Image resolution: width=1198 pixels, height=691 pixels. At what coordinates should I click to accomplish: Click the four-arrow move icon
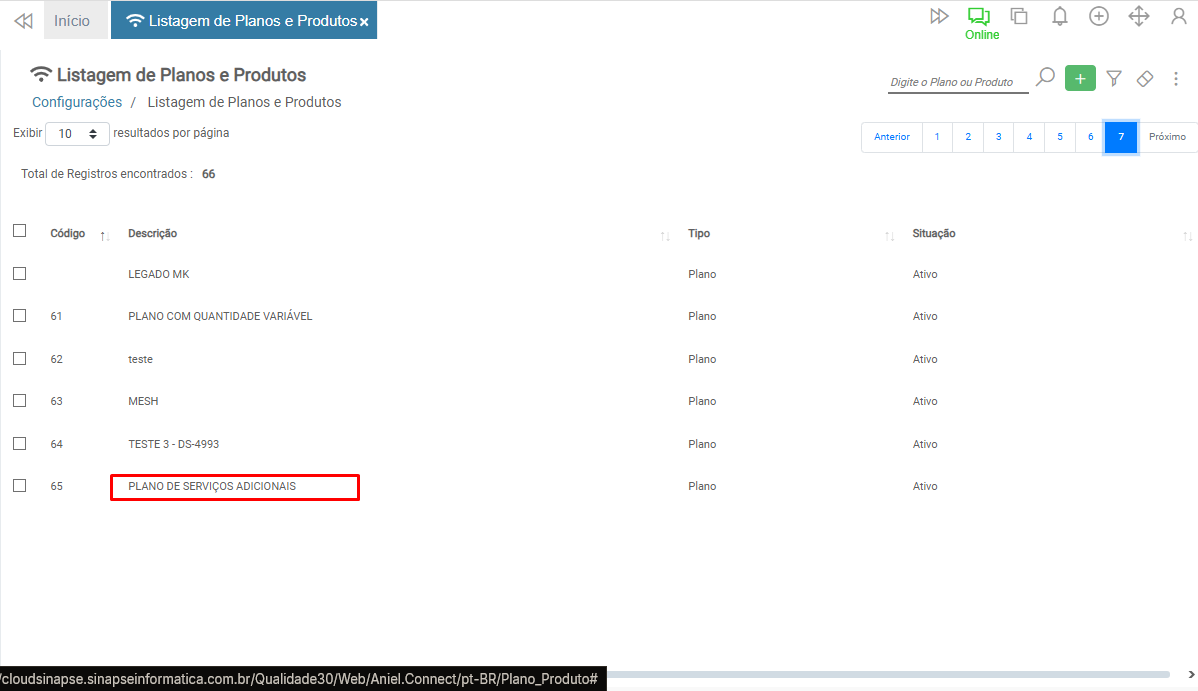point(1138,16)
